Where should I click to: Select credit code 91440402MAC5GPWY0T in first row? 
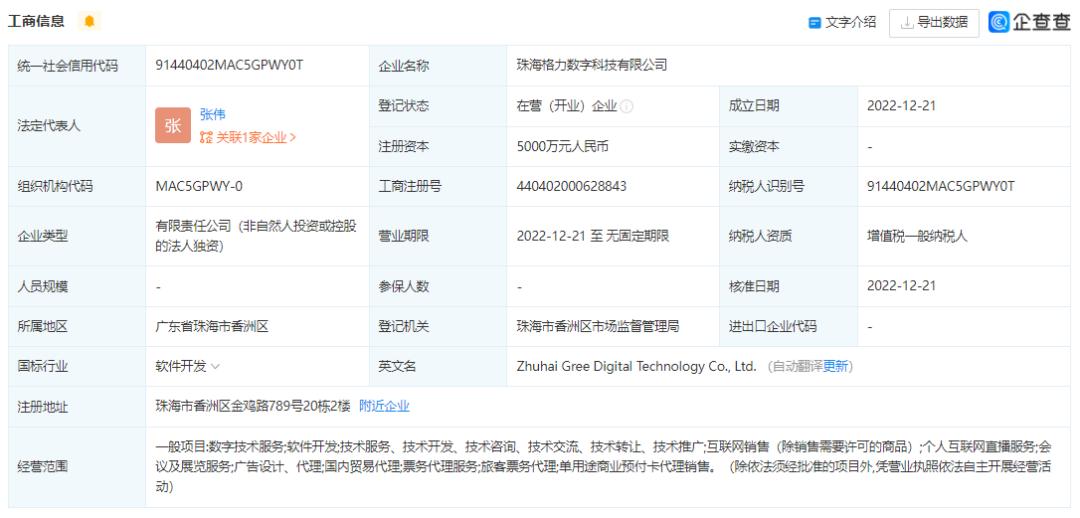click(x=229, y=65)
